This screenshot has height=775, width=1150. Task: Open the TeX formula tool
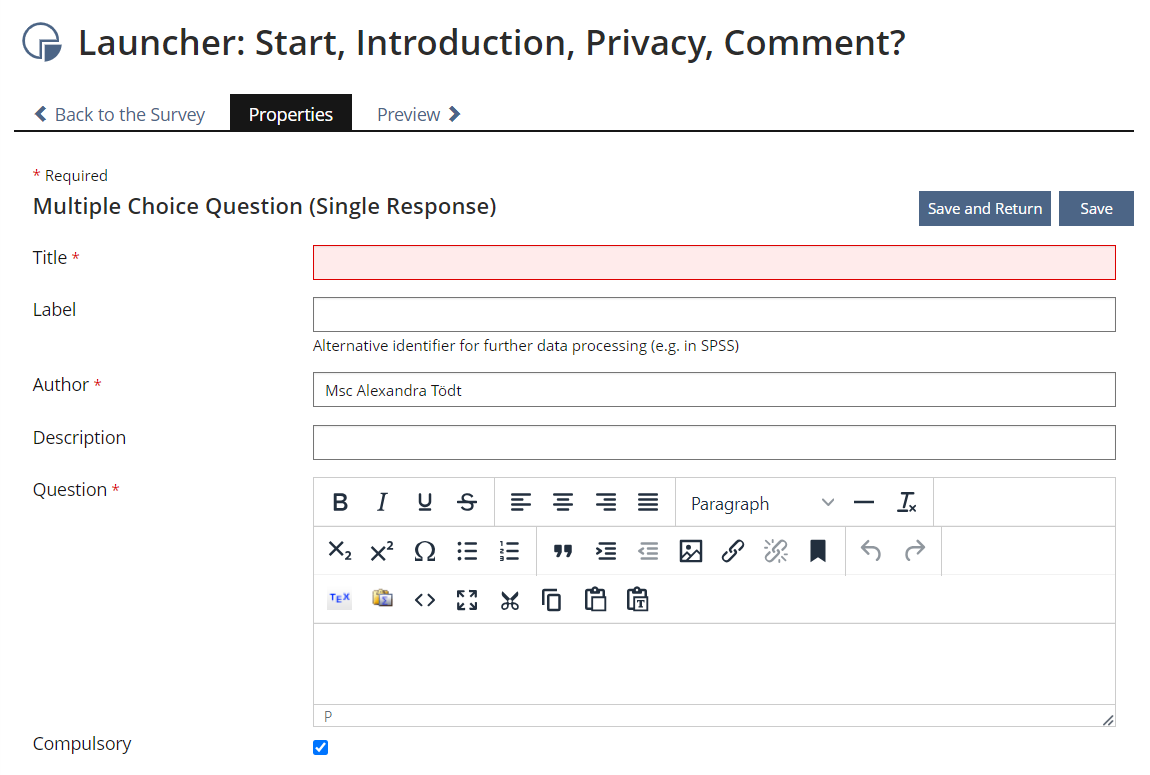339,600
